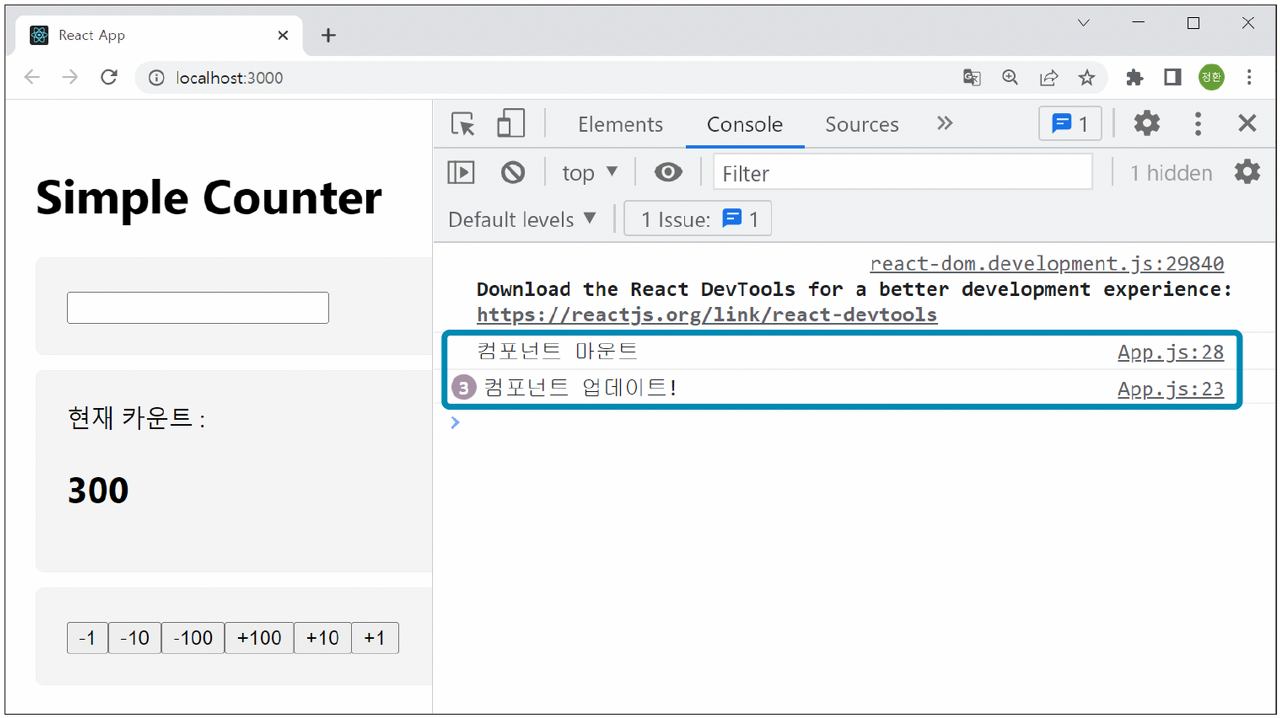
Task: Expand more DevTools tabs chevron
Action: [944, 123]
